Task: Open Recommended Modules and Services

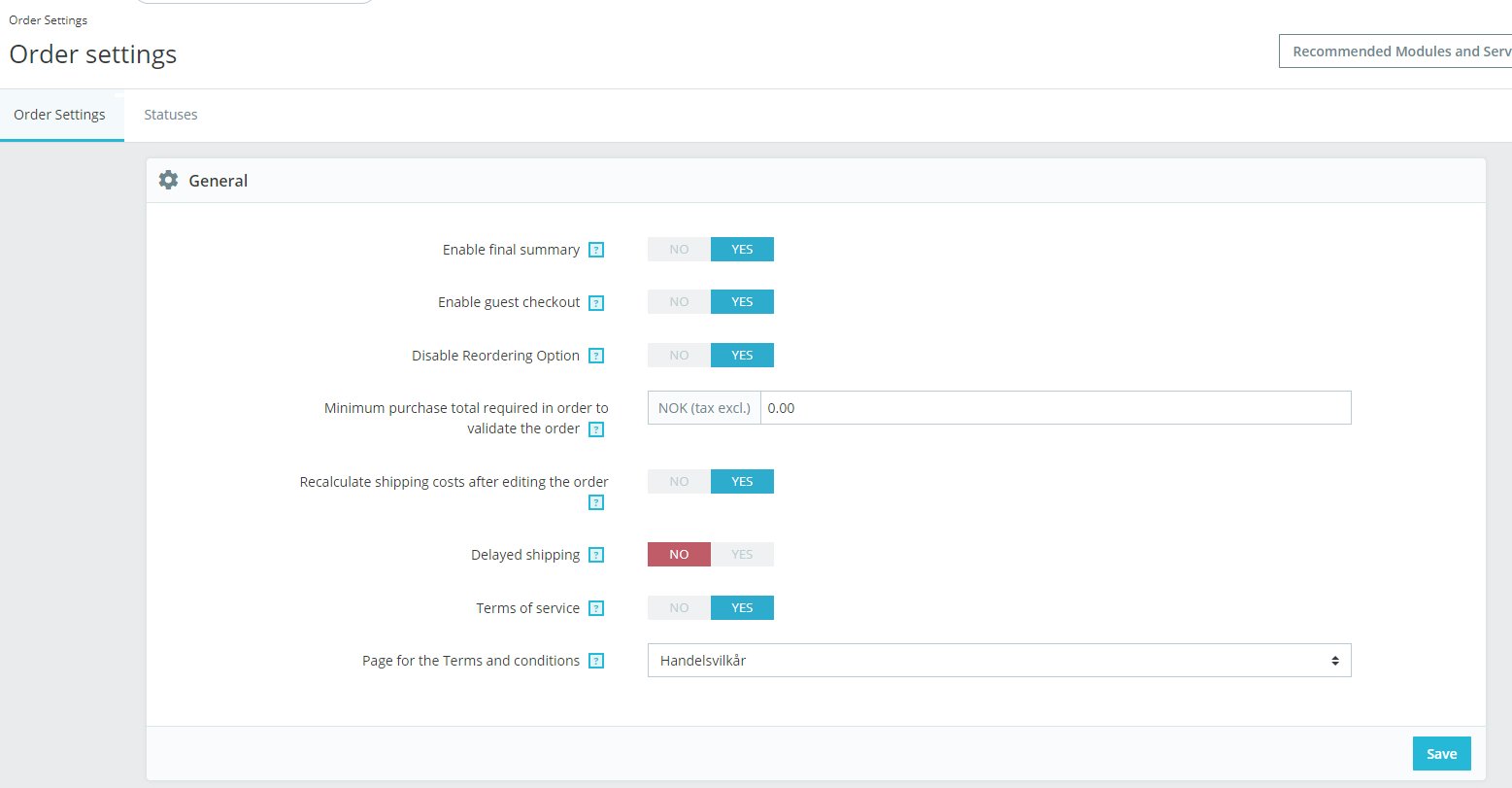Action: tap(1395, 51)
